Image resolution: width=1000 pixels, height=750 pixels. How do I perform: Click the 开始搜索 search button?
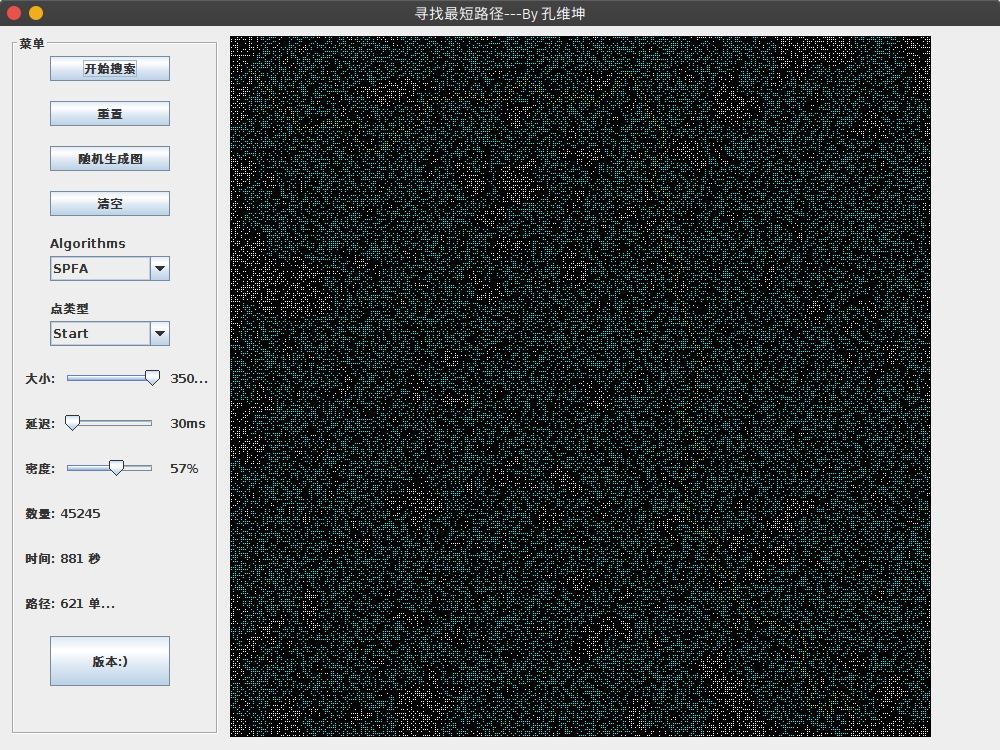[x=109, y=68]
